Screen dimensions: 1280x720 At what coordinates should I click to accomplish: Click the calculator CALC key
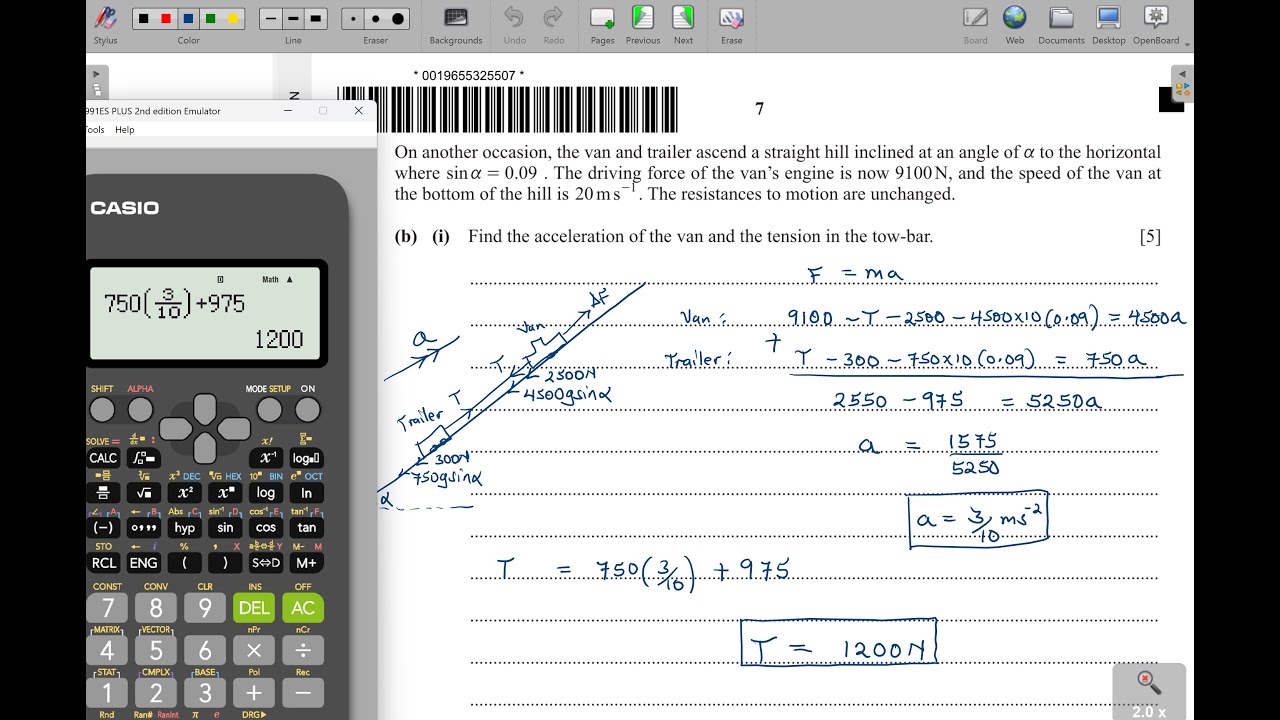[103, 458]
